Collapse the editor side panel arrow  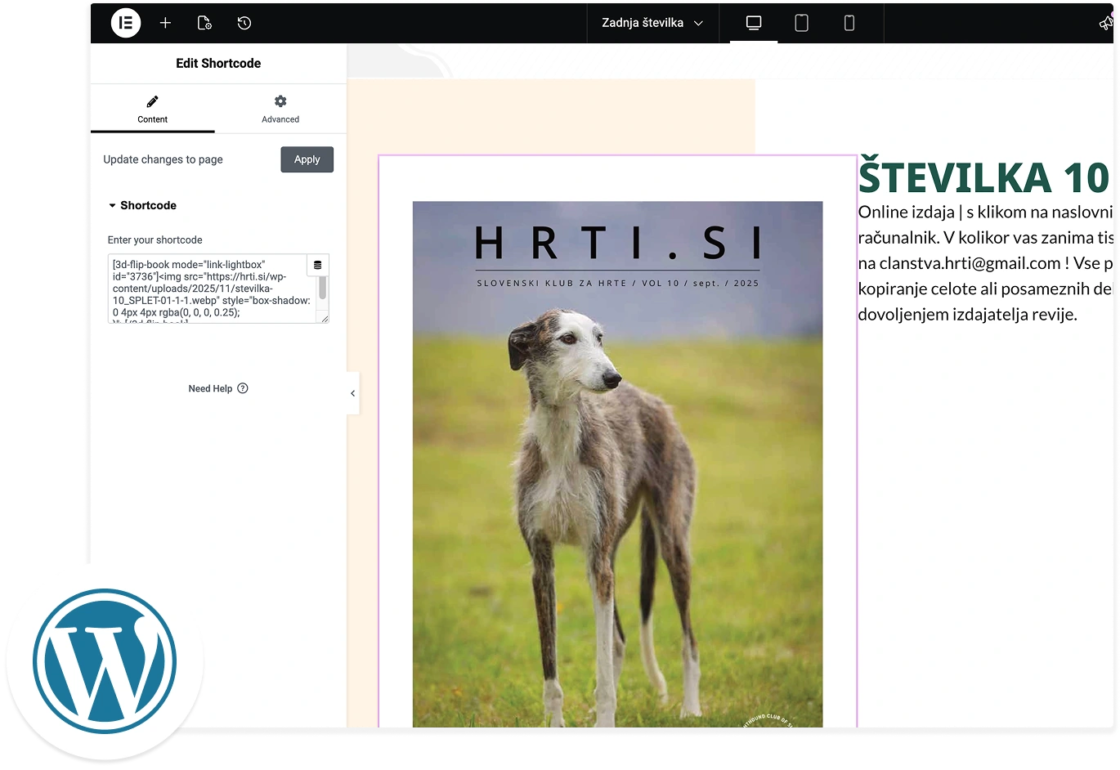coord(352,393)
